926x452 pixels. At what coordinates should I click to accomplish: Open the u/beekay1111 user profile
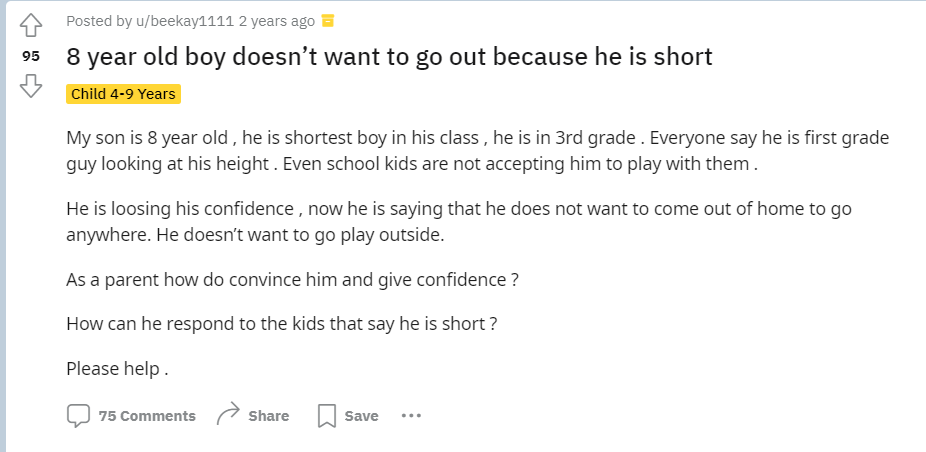tap(165, 21)
